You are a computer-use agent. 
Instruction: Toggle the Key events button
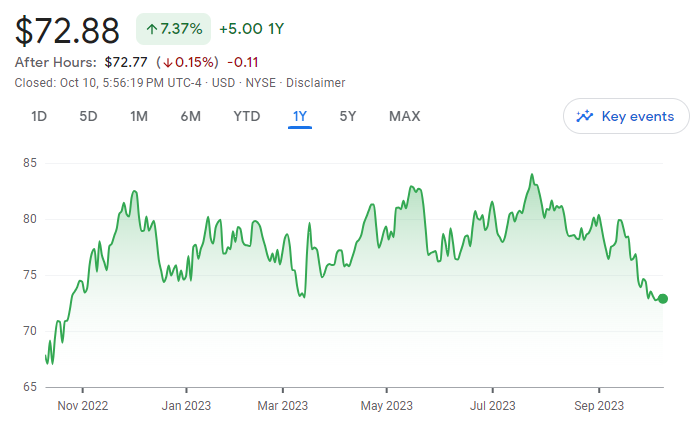pyautogui.click(x=626, y=116)
